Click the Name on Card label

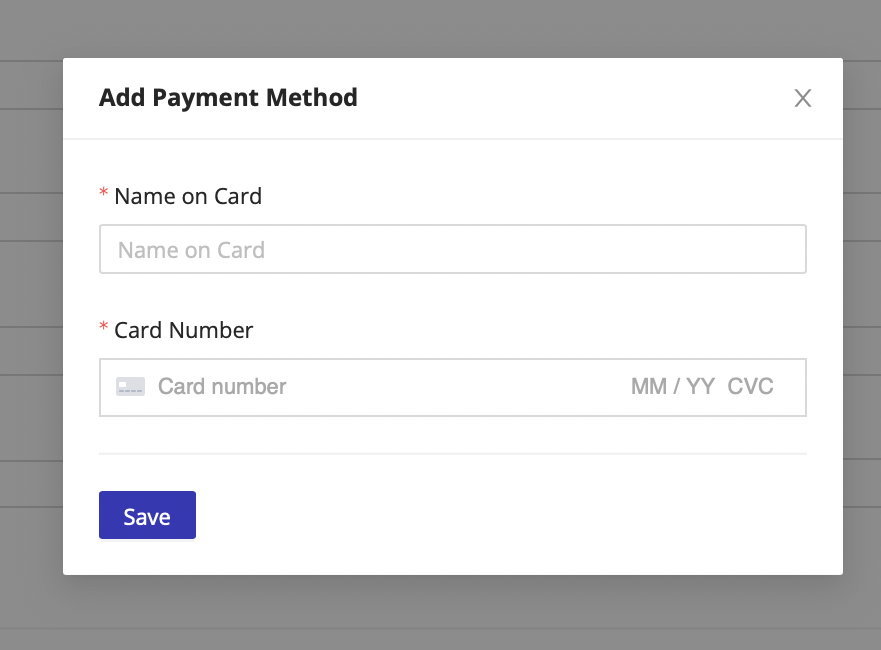[x=188, y=196]
